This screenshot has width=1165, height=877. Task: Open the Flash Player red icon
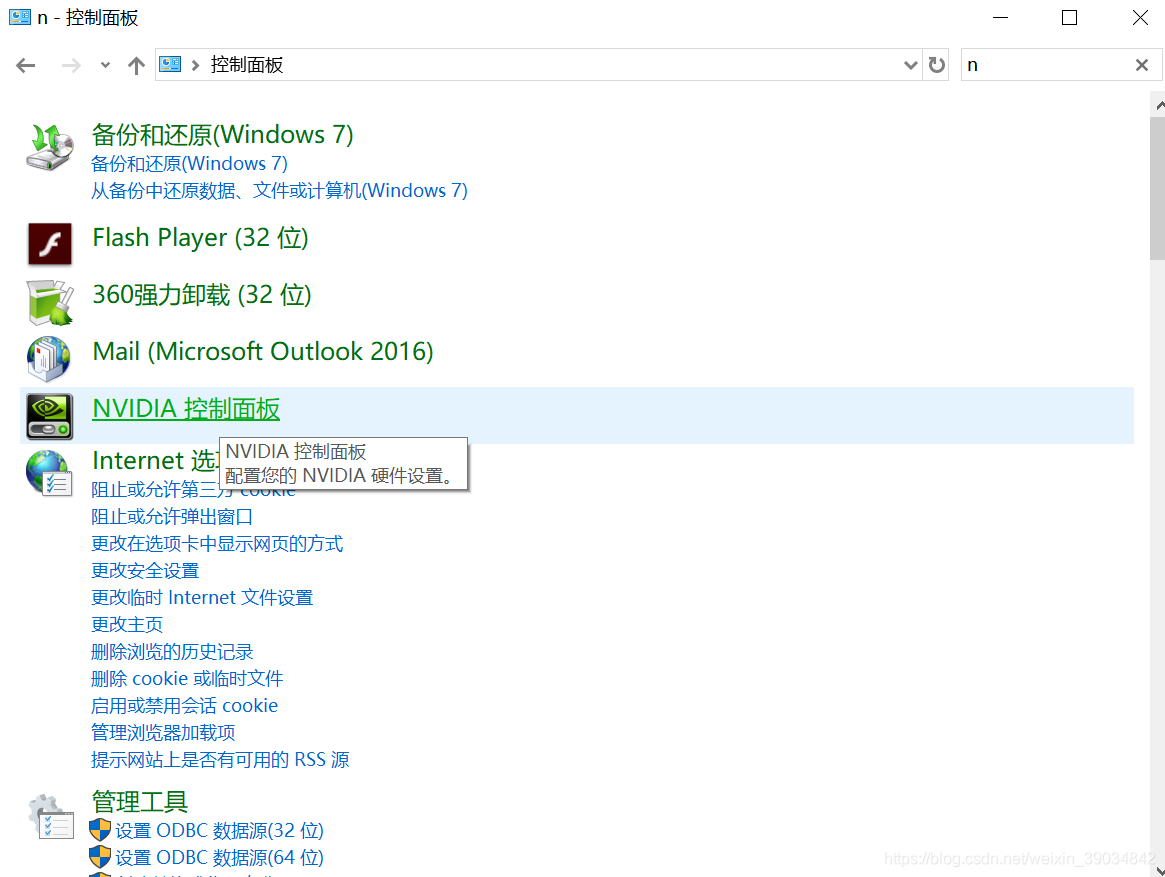click(x=50, y=244)
